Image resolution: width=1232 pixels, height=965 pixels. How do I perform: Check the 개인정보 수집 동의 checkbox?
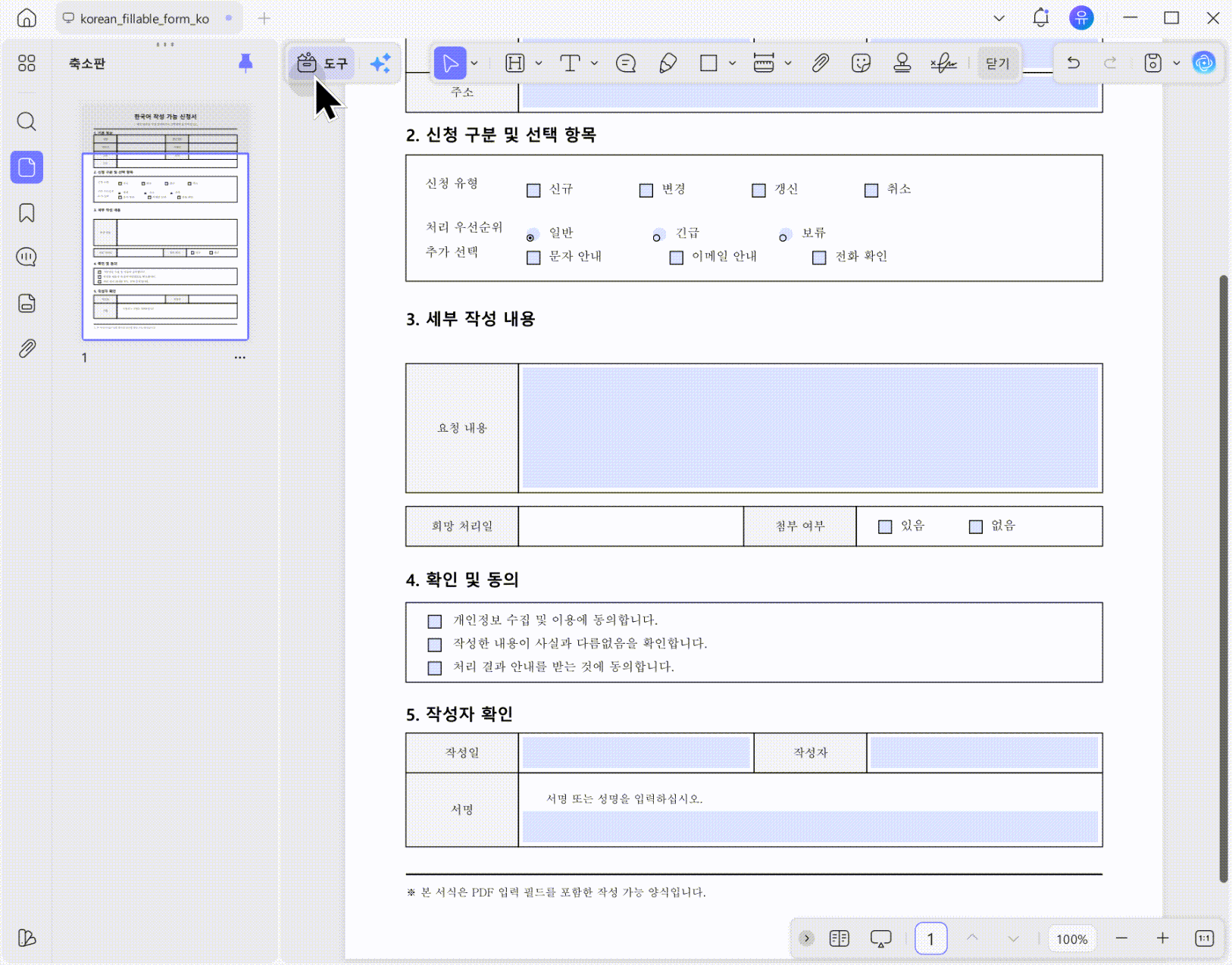[x=434, y=621]
